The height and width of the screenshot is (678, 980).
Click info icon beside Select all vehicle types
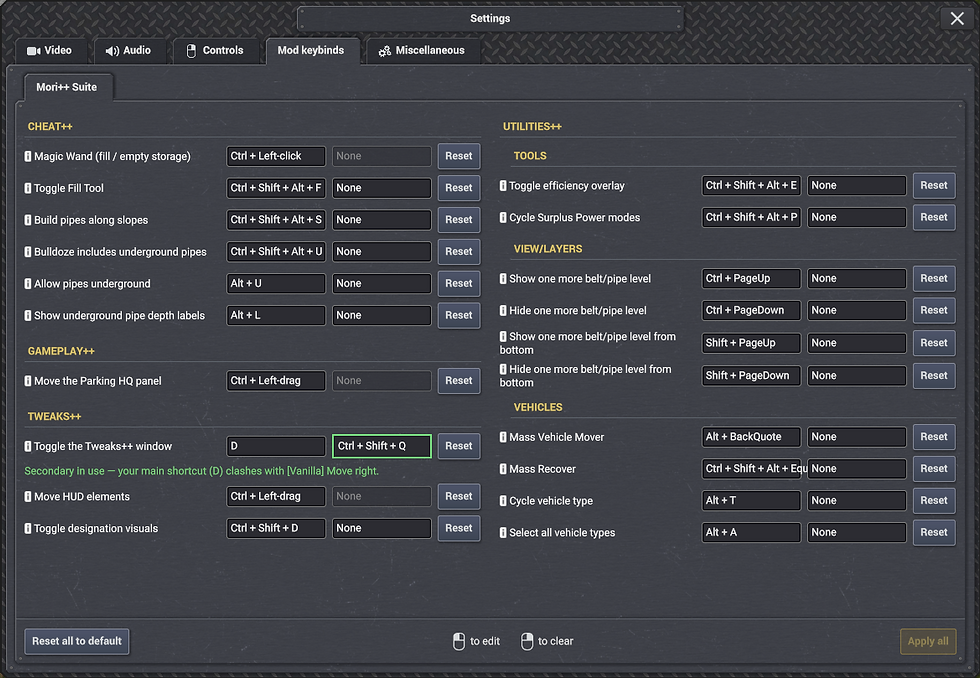pos(503,532)
